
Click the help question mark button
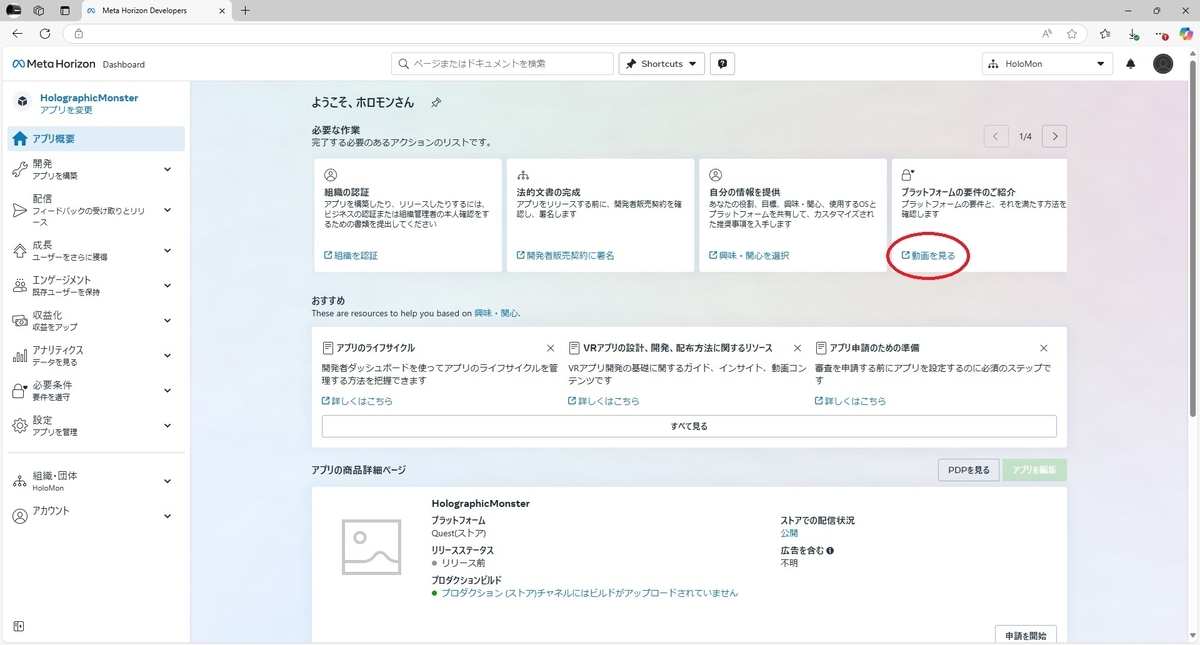(723, 64)
